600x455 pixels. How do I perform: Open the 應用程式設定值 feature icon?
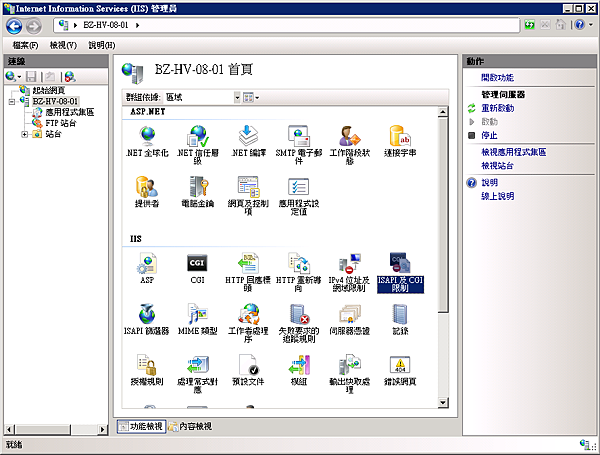click(298, 195)
